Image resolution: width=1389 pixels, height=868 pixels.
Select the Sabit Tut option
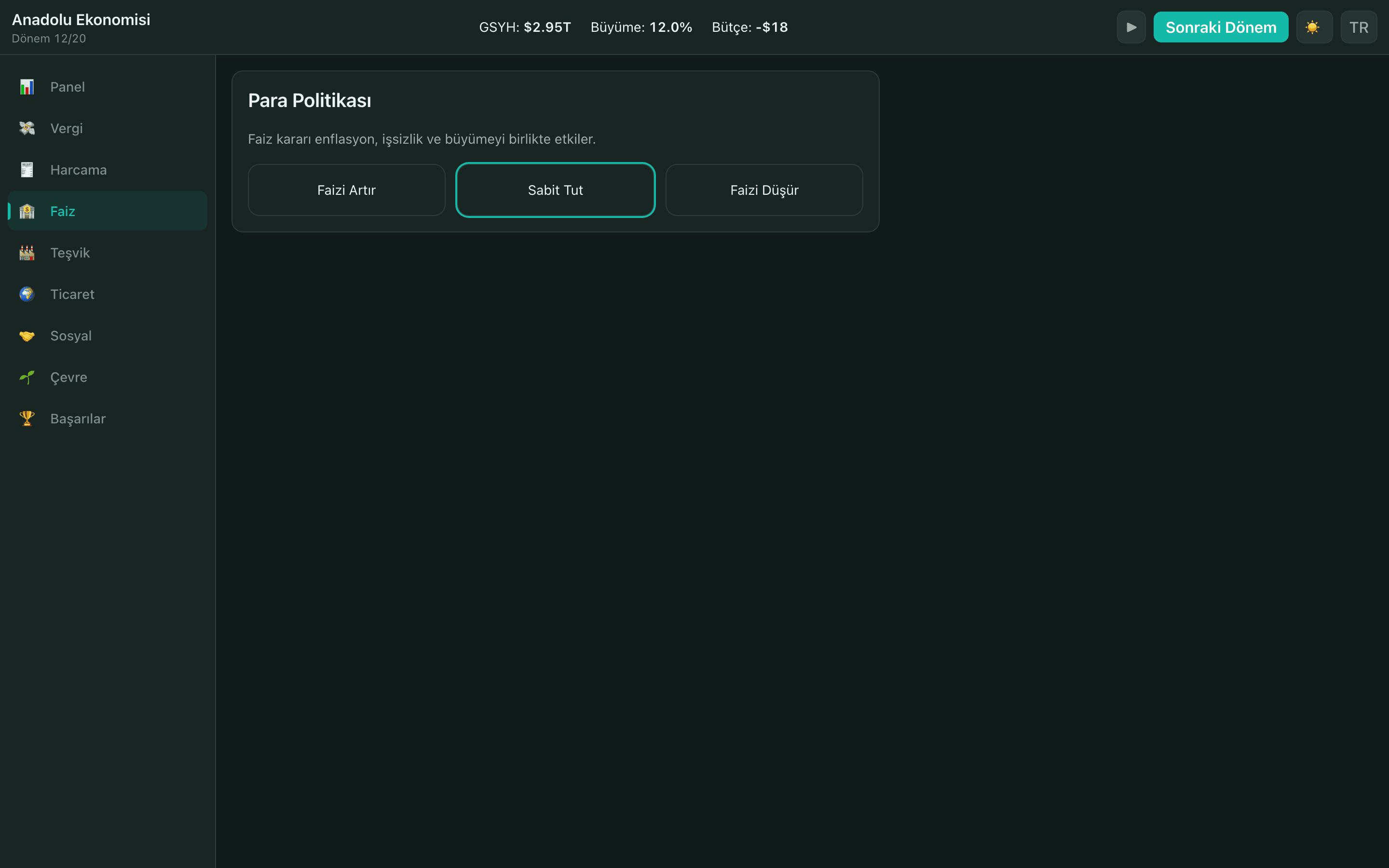[555, 190]
